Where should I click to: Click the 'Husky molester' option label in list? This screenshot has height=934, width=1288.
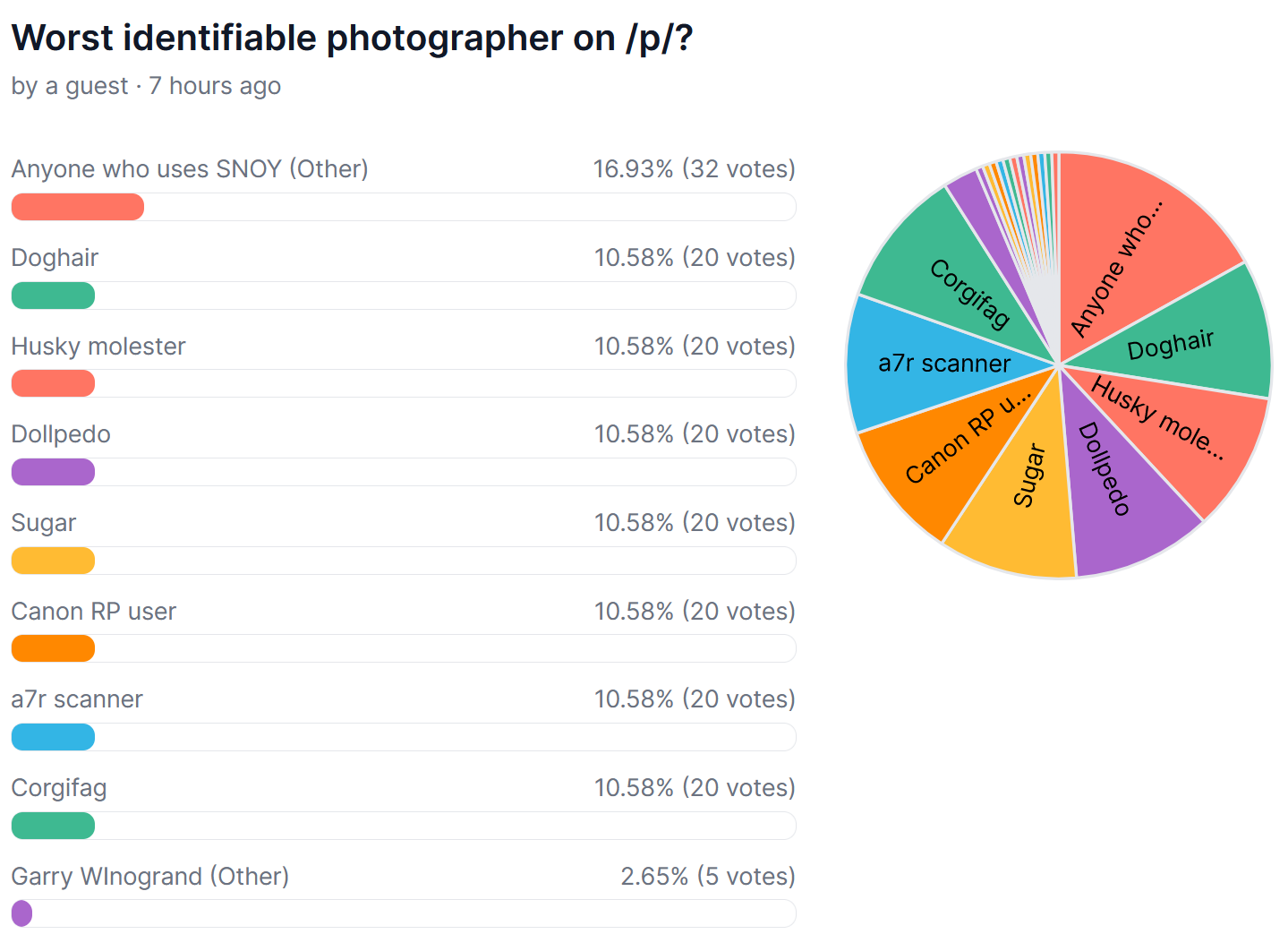coord(98,347)
